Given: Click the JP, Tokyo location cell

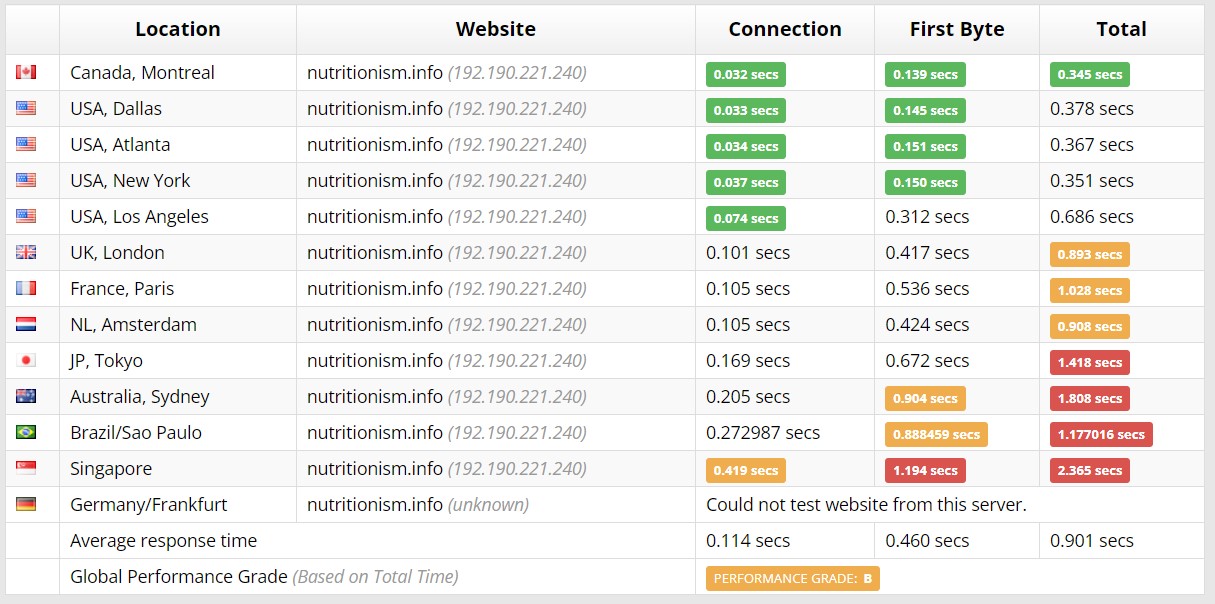Looking at the screenshot, I should [178, 360].
